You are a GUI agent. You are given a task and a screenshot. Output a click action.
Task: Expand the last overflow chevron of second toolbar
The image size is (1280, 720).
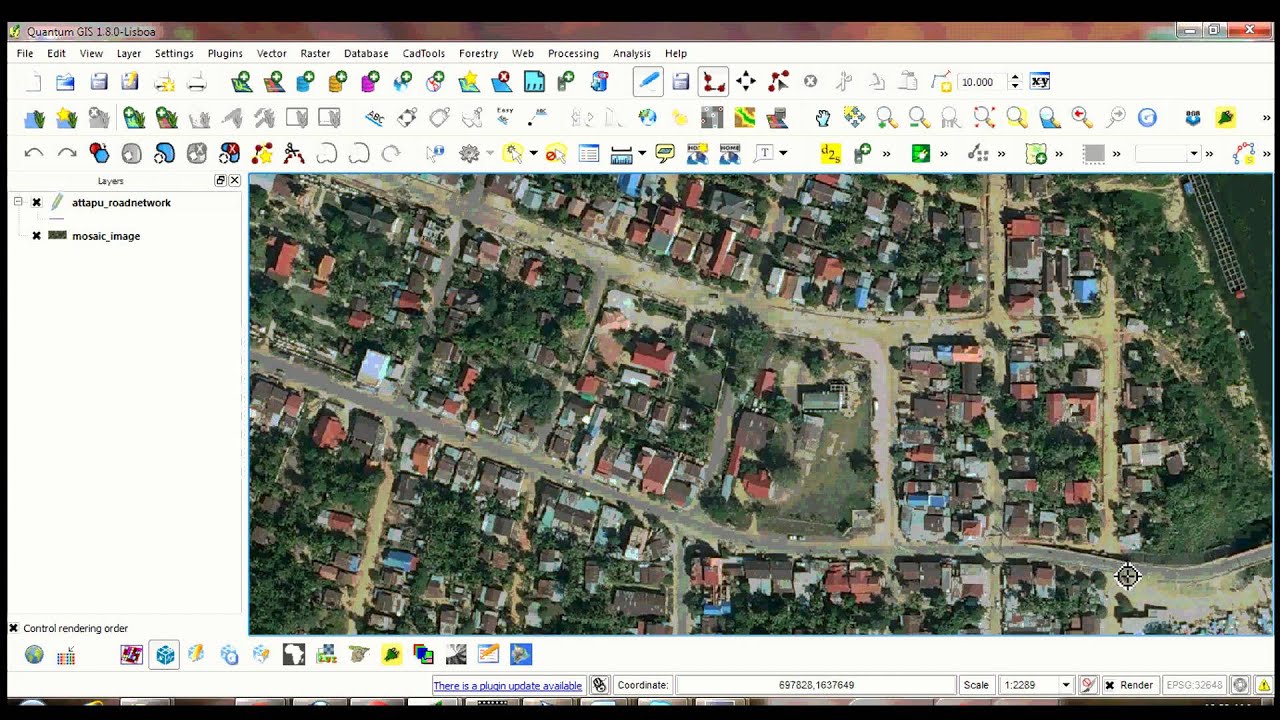1267,119
